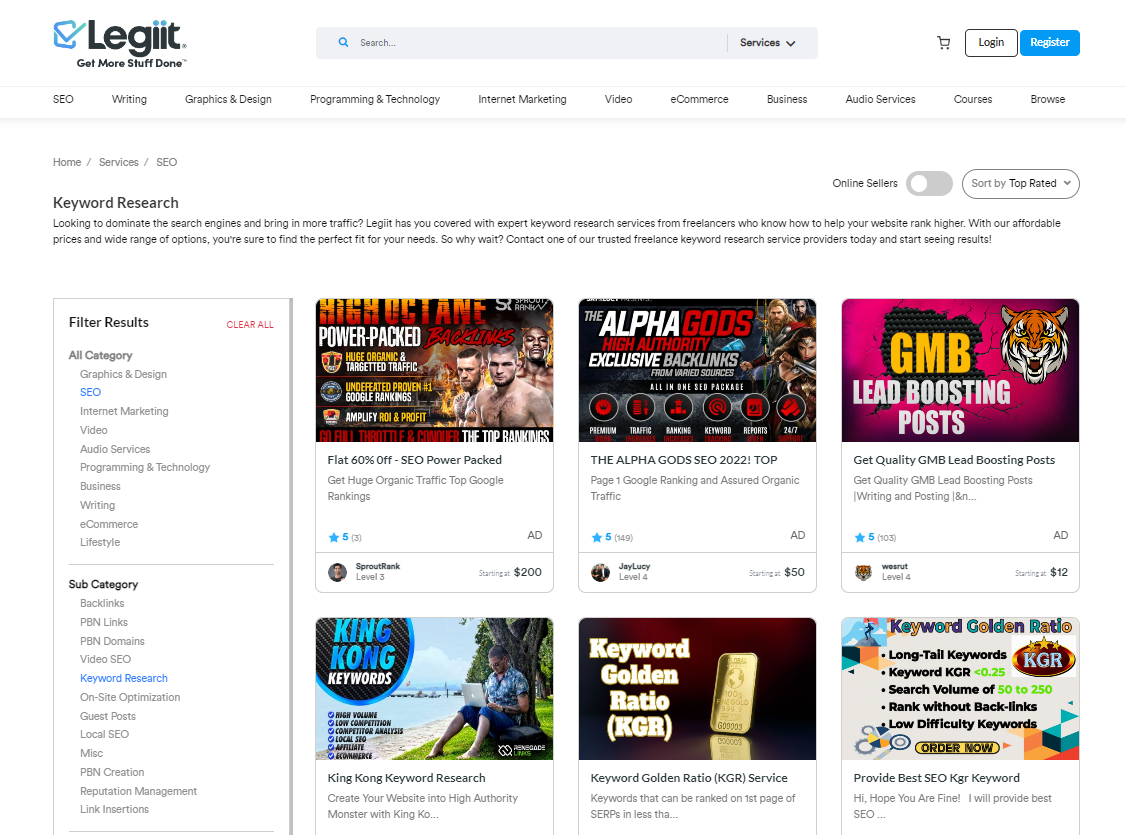The height and width of the screenshot is (835, 1126).
Task: Click JayLucy seller avatar
Action: pos(600,572)
